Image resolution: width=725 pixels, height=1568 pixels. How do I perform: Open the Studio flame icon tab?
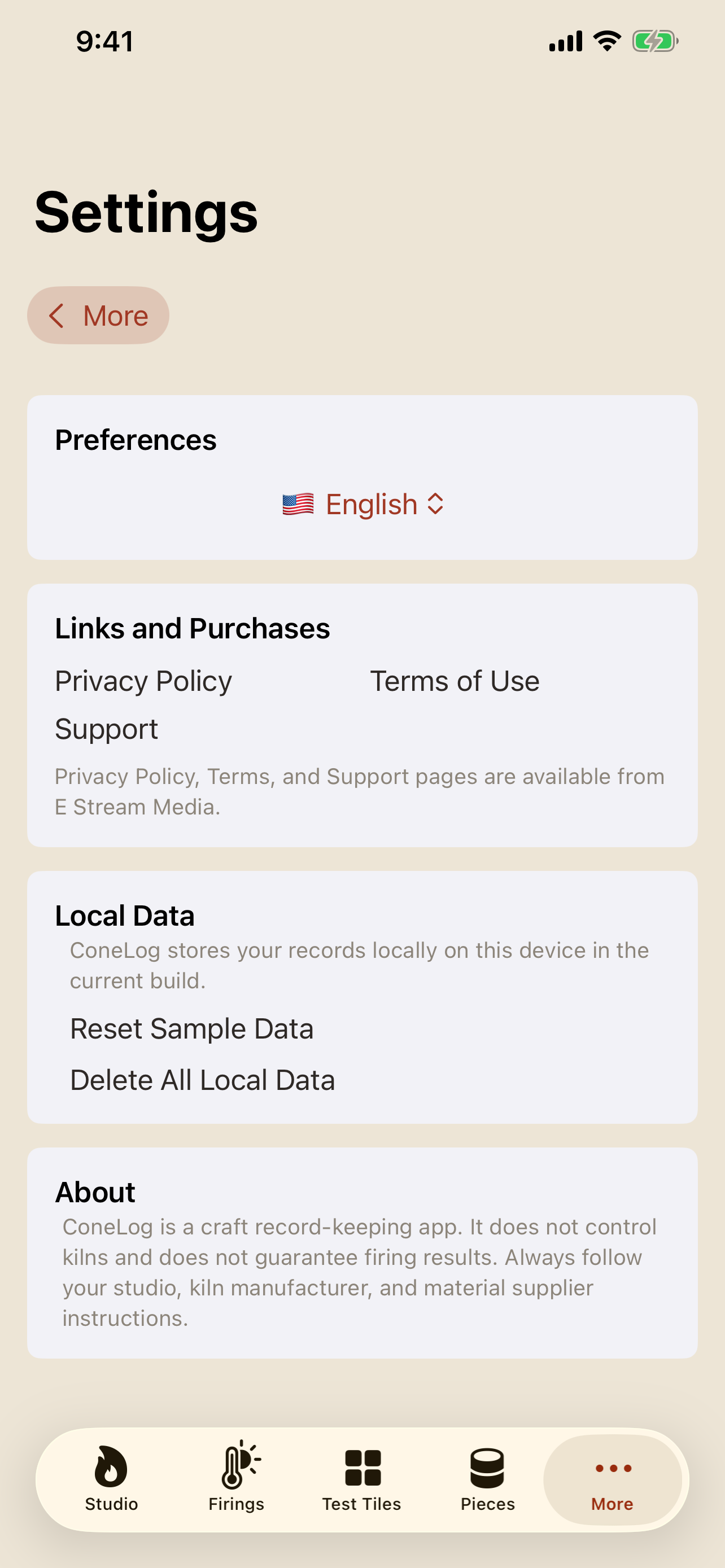pyautogui.click(x=111, y=1466)
